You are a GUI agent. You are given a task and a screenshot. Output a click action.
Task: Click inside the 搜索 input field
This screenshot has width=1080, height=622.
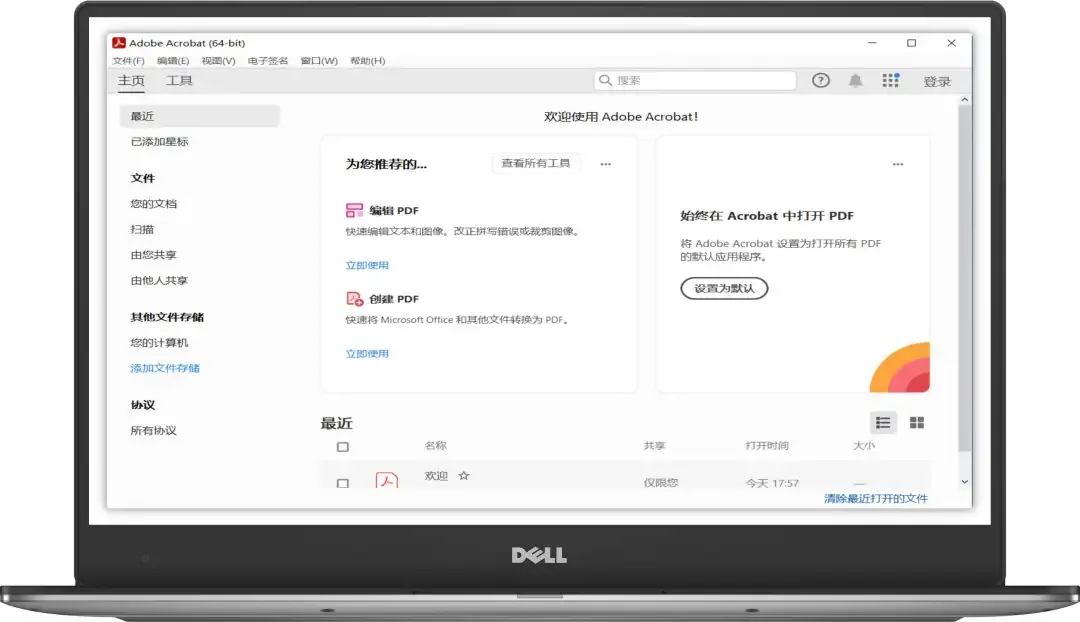(x=695, y=81)
